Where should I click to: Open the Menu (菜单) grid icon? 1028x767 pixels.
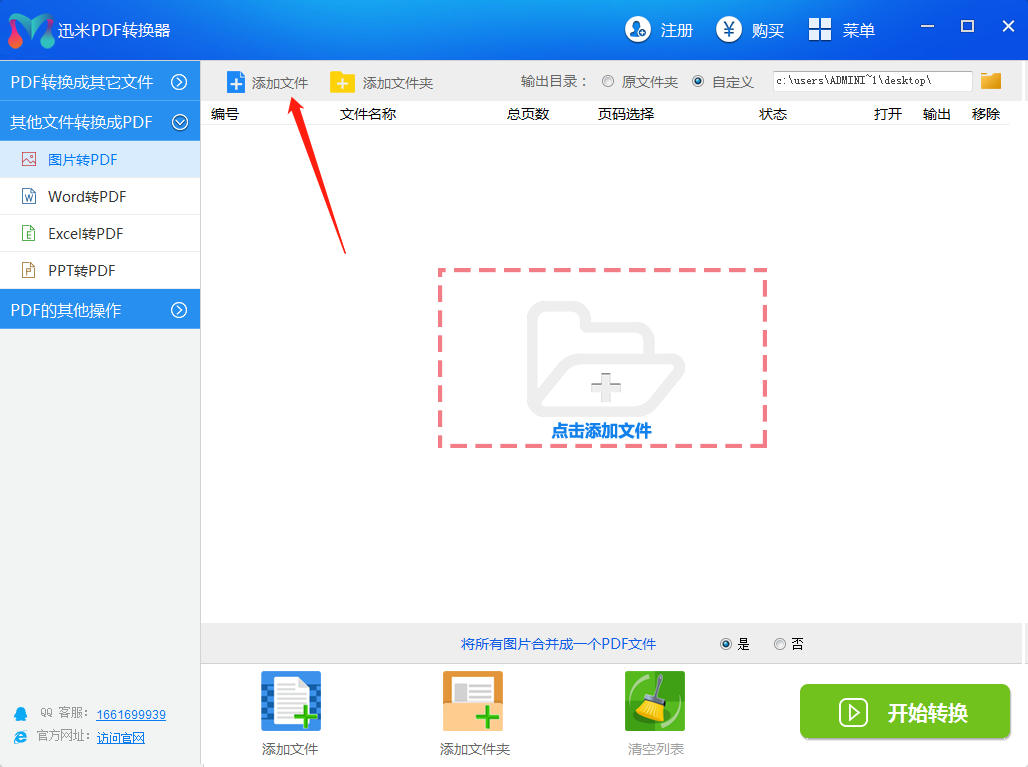pos(820,30)
